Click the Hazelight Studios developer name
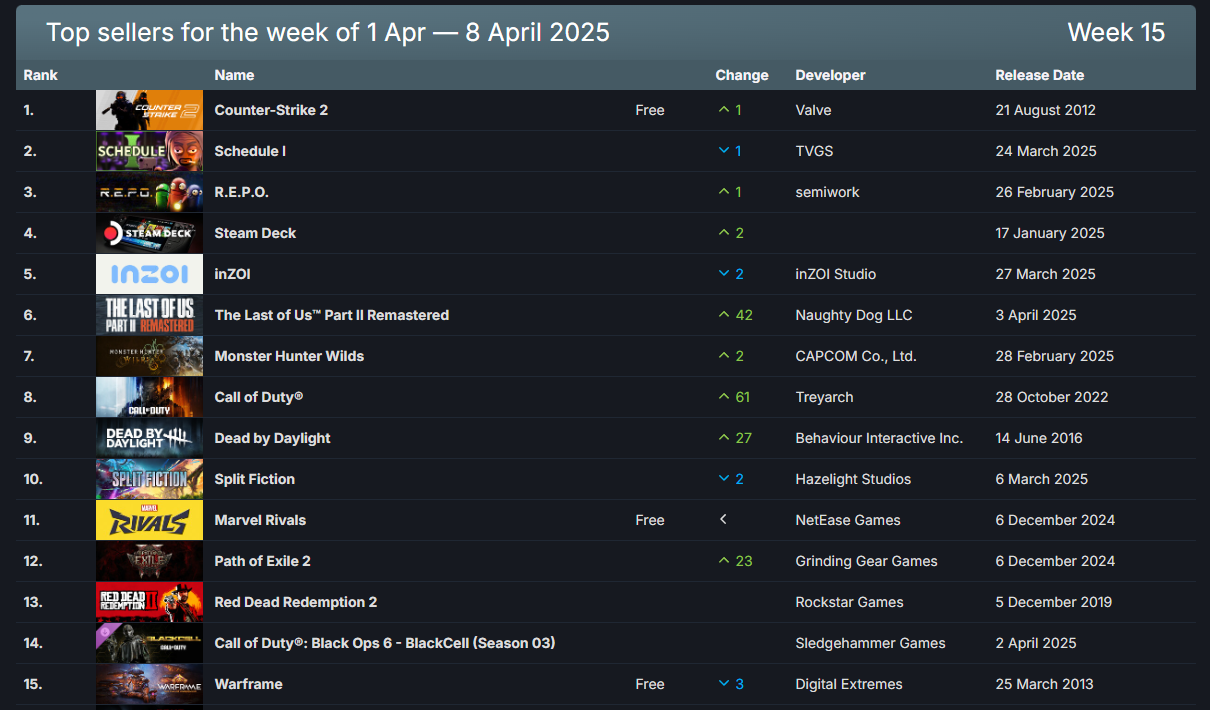Screen dimensions: 1210x710 (x=854, y=479)
